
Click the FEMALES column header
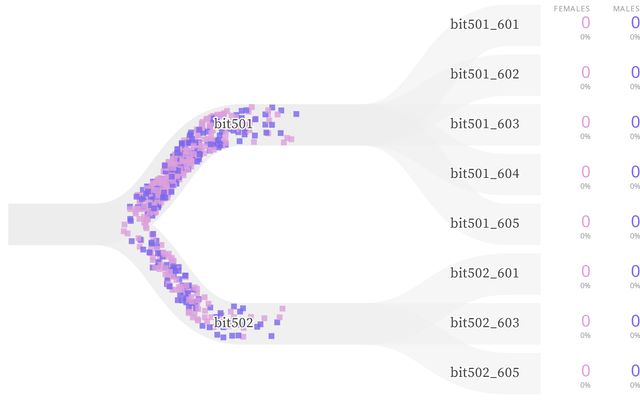pyautogui.click(x=572, y=7)
